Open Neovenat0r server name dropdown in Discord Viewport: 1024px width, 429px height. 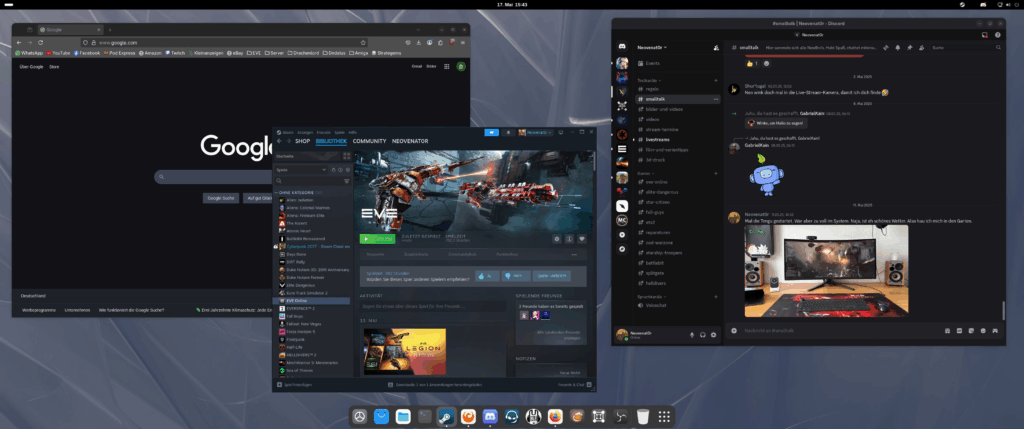pos(653,48)
